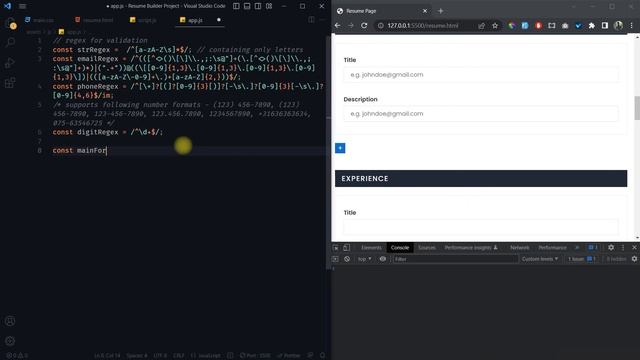Viewport: 640px width, 360px height.
Task: Clear the console
Action: (x=347, y=259)
